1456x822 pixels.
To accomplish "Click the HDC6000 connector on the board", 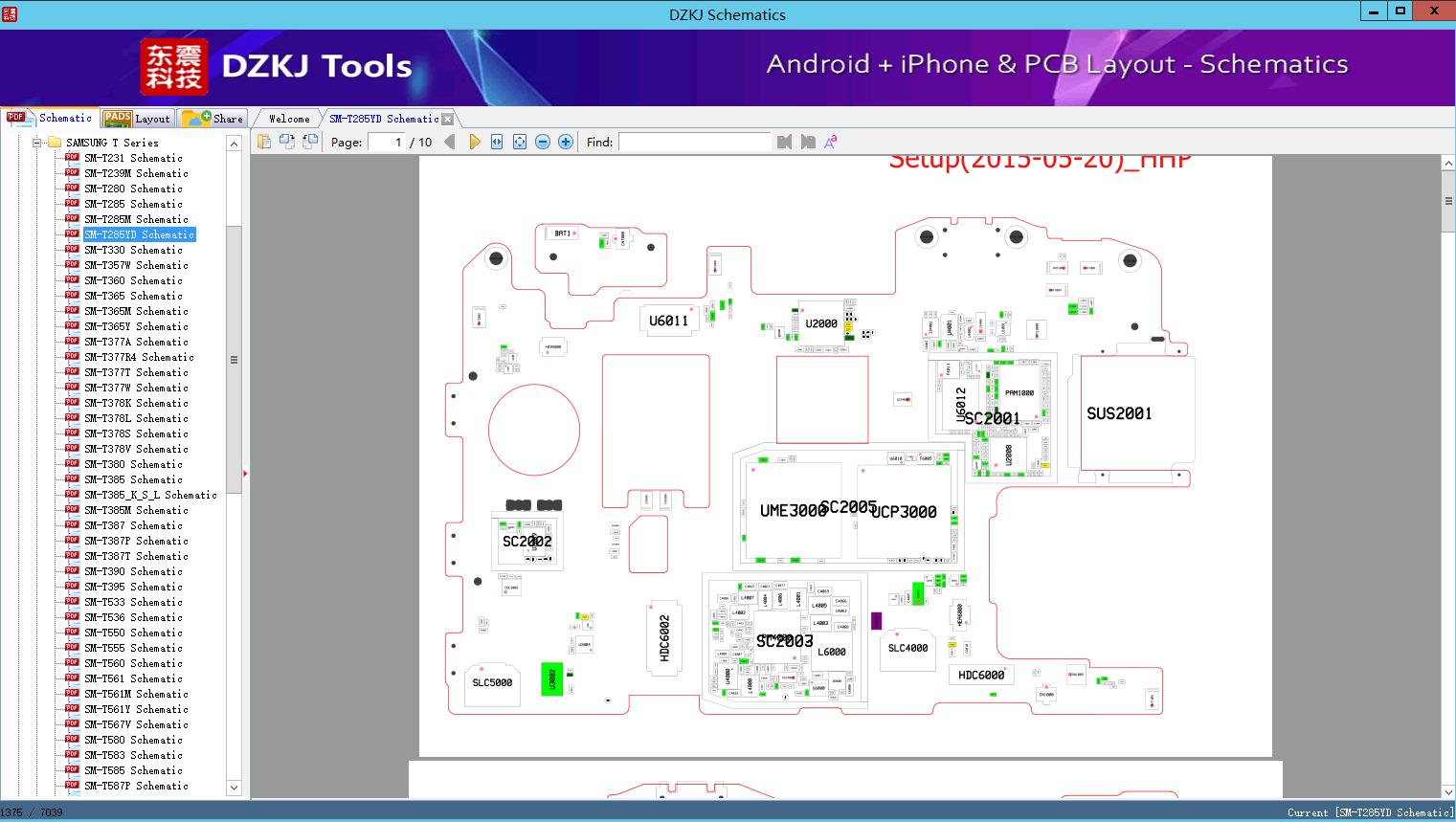I will tap(981, 675).
